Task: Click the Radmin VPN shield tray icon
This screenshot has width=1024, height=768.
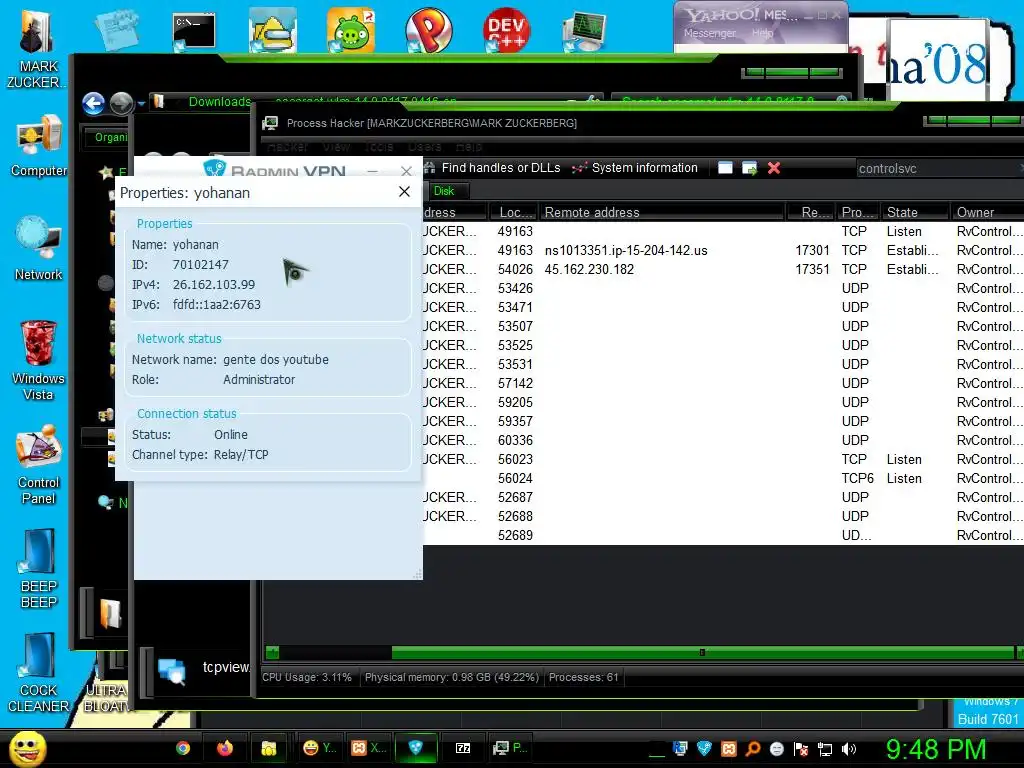Action: (704, 749)
